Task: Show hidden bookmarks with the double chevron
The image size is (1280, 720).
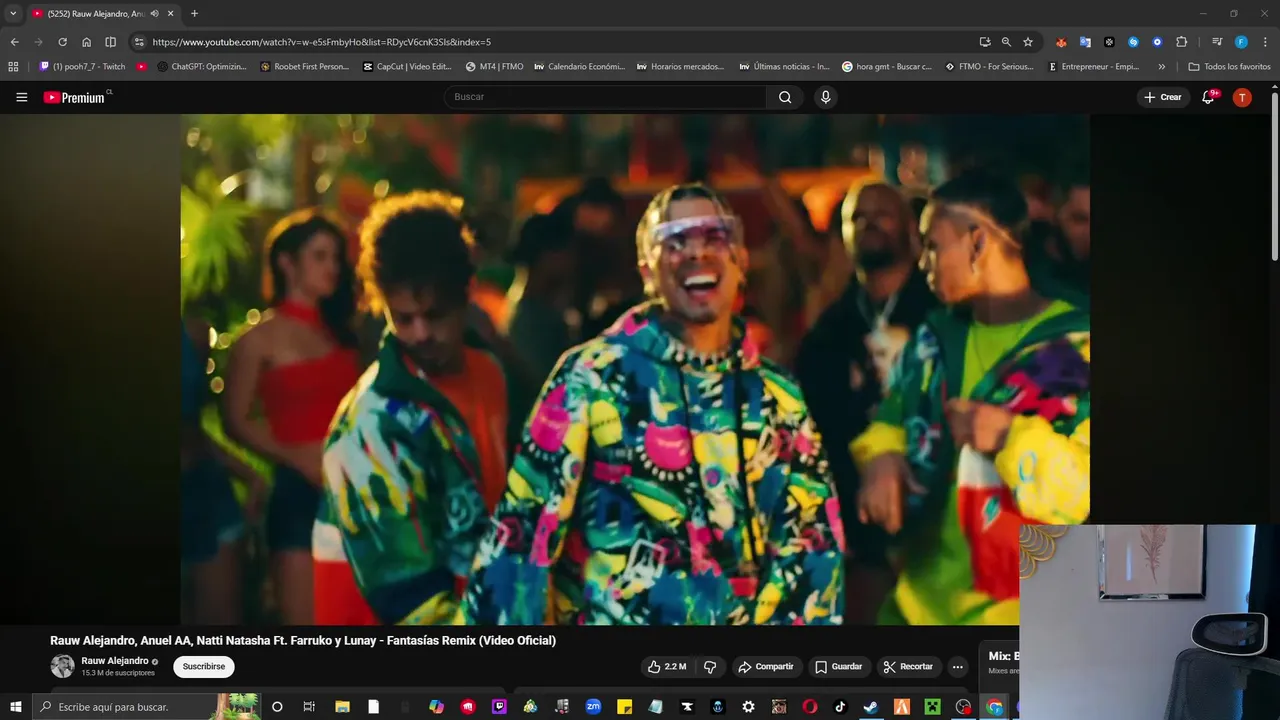Action: (x=1161, y=67)
